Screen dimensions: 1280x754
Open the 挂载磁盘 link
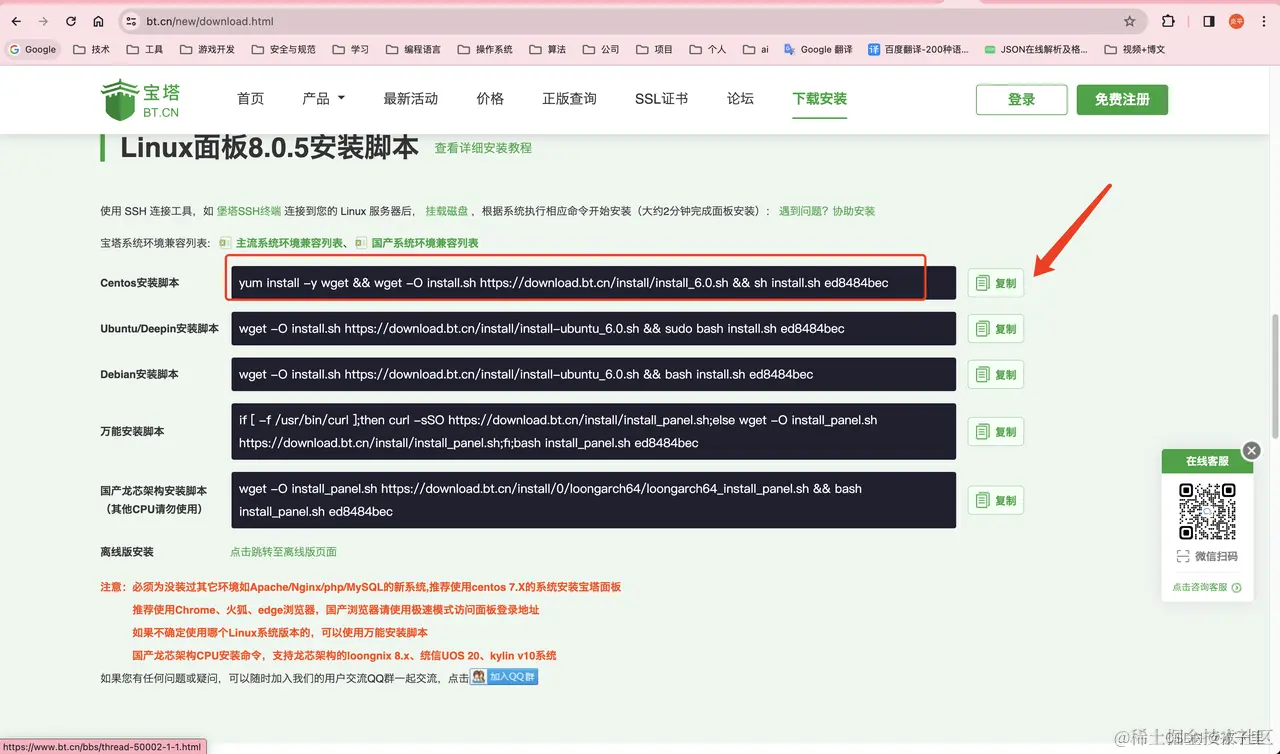(446, 211)
